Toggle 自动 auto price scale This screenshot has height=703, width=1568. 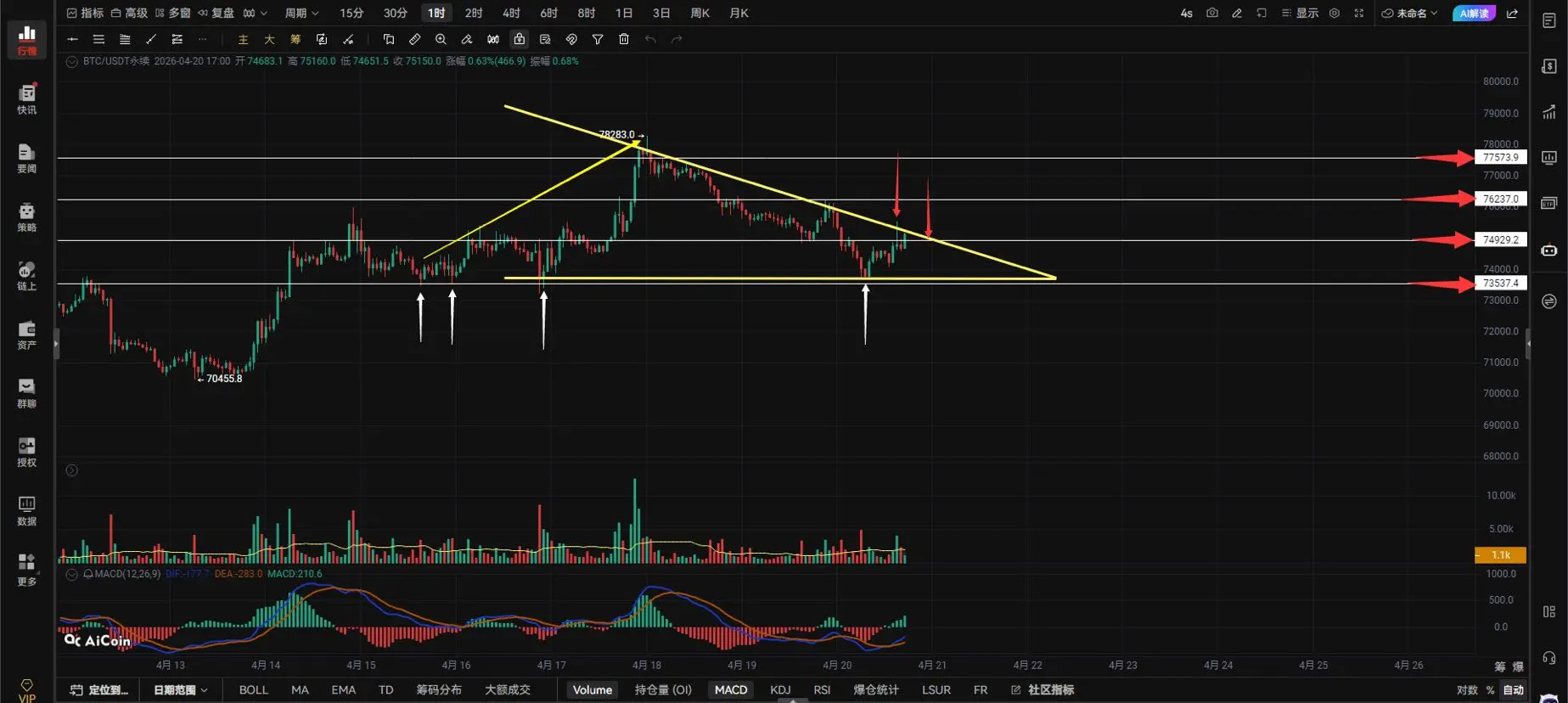click(1513, 690)
